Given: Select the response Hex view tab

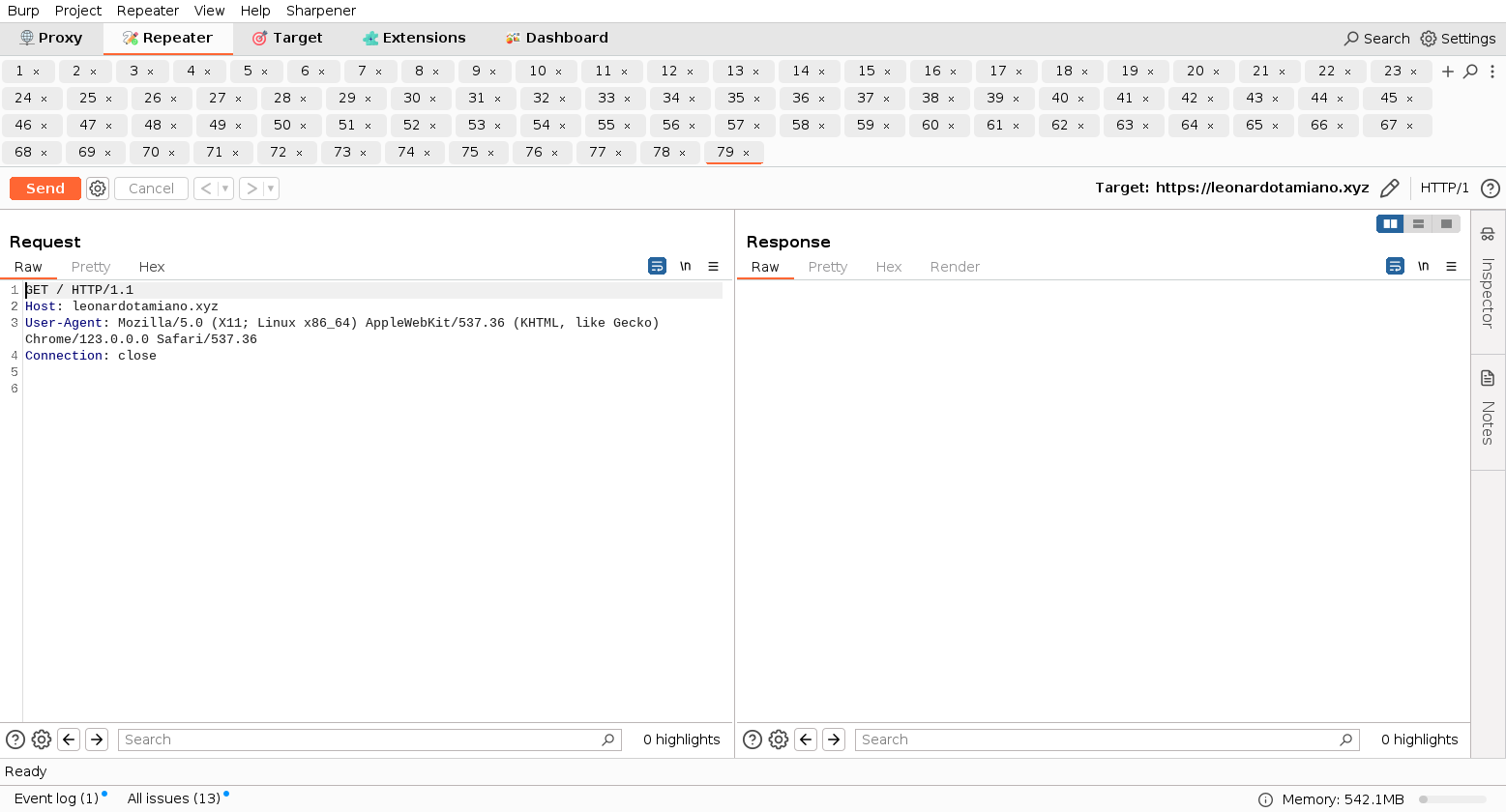Looking at the screenshot, I should (889, 267).
